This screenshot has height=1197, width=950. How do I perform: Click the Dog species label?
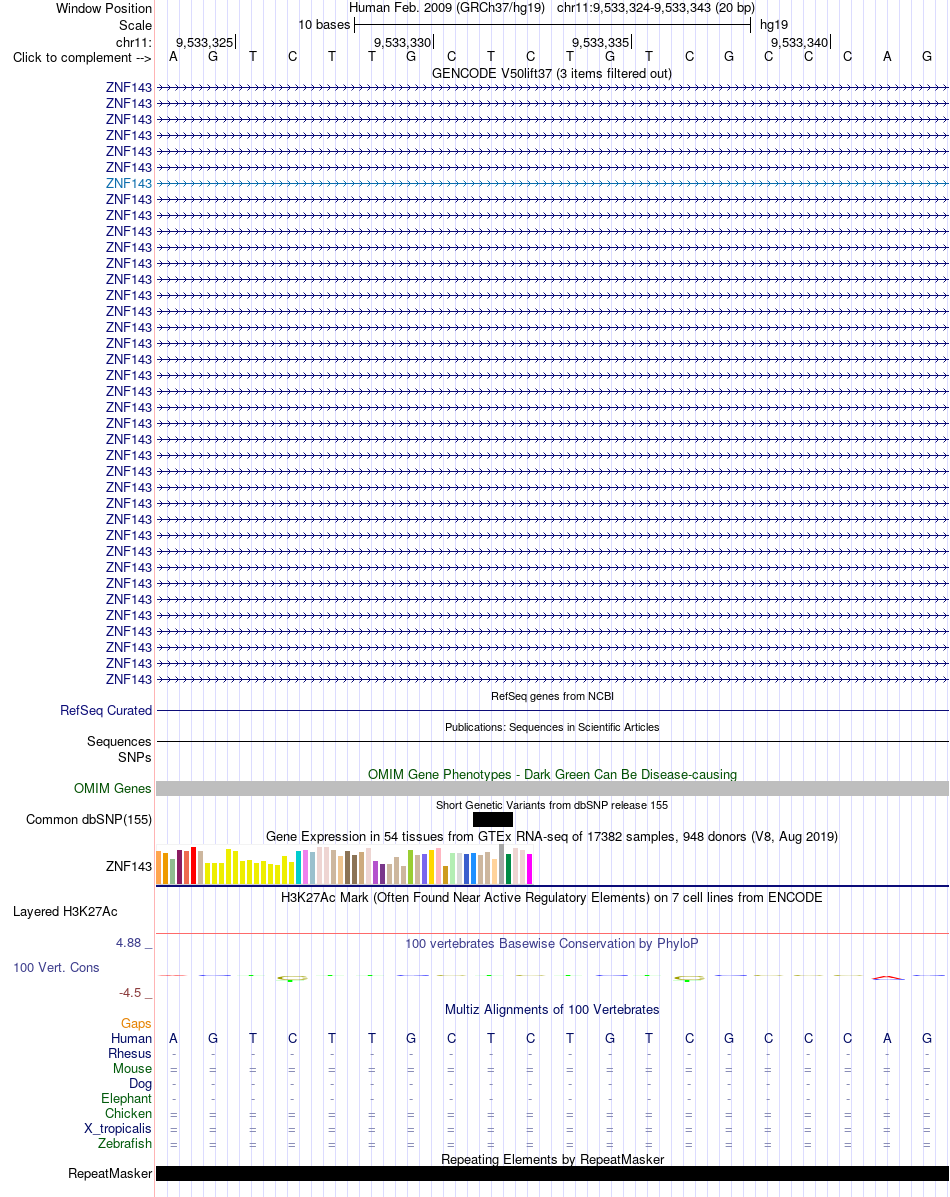coord(141,1083)
